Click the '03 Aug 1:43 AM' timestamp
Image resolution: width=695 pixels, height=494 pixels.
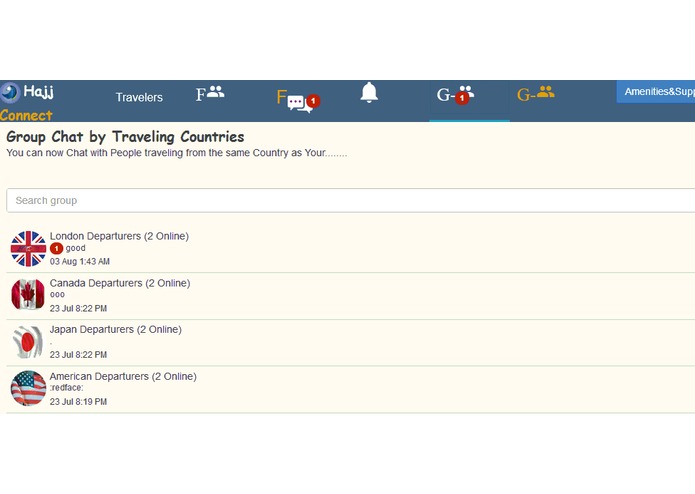point(80,261)
